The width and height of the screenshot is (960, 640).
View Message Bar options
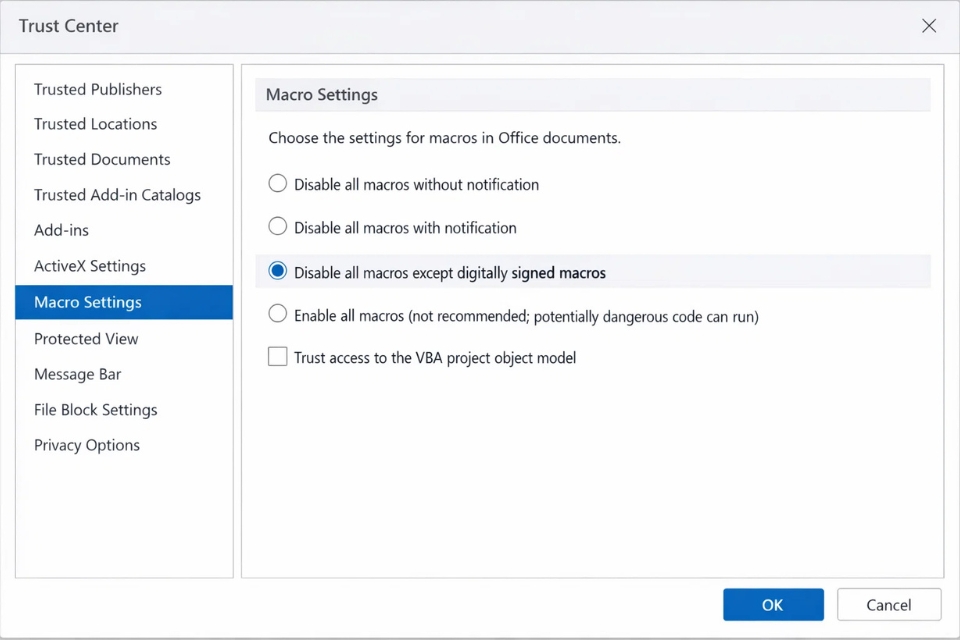tap(78, 374)
